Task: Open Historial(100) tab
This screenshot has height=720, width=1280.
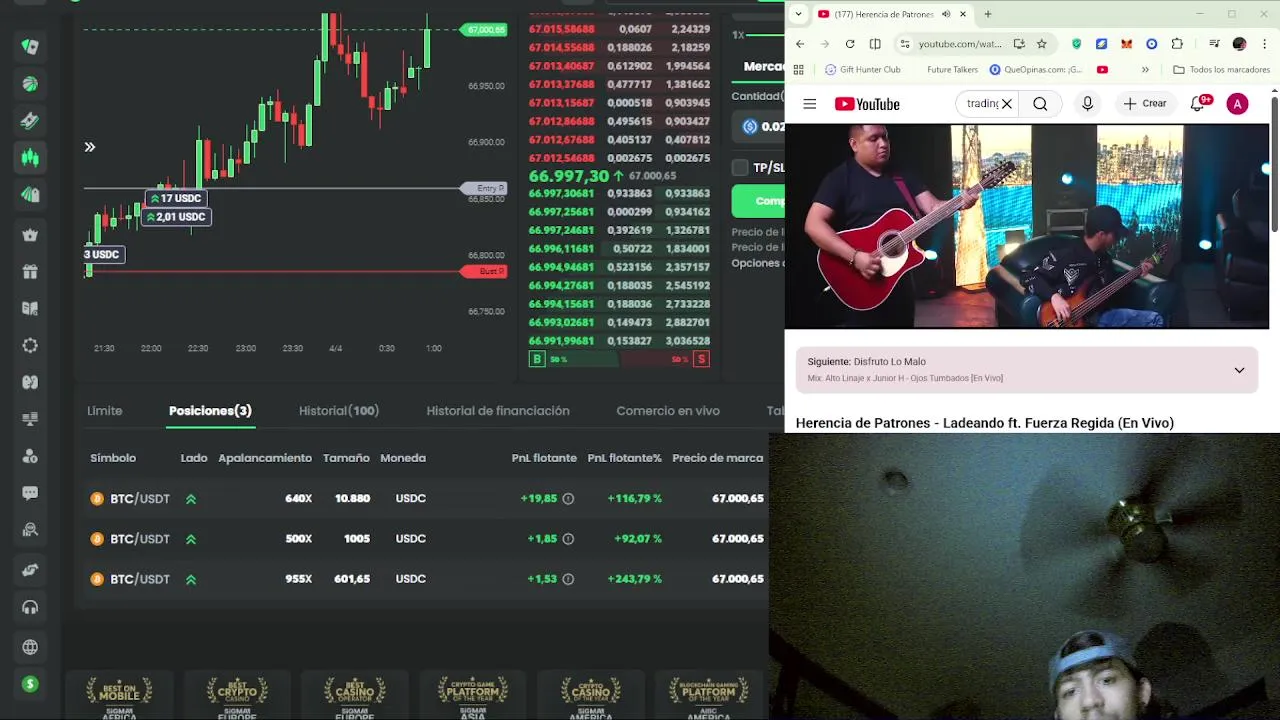Action: coord(339,411)
